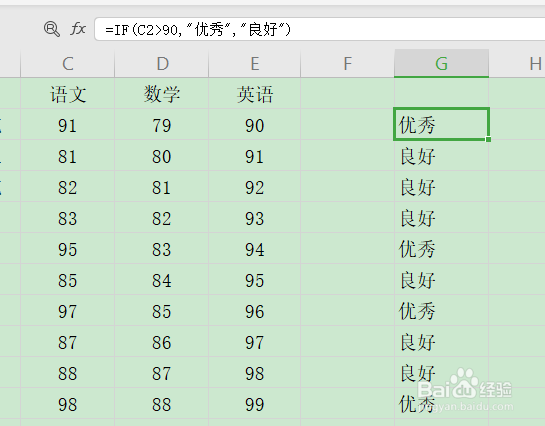Viewport: 545px width, 426px height.
Task: Click into the formula bar showing the IF formula
Action: point(319,29)
